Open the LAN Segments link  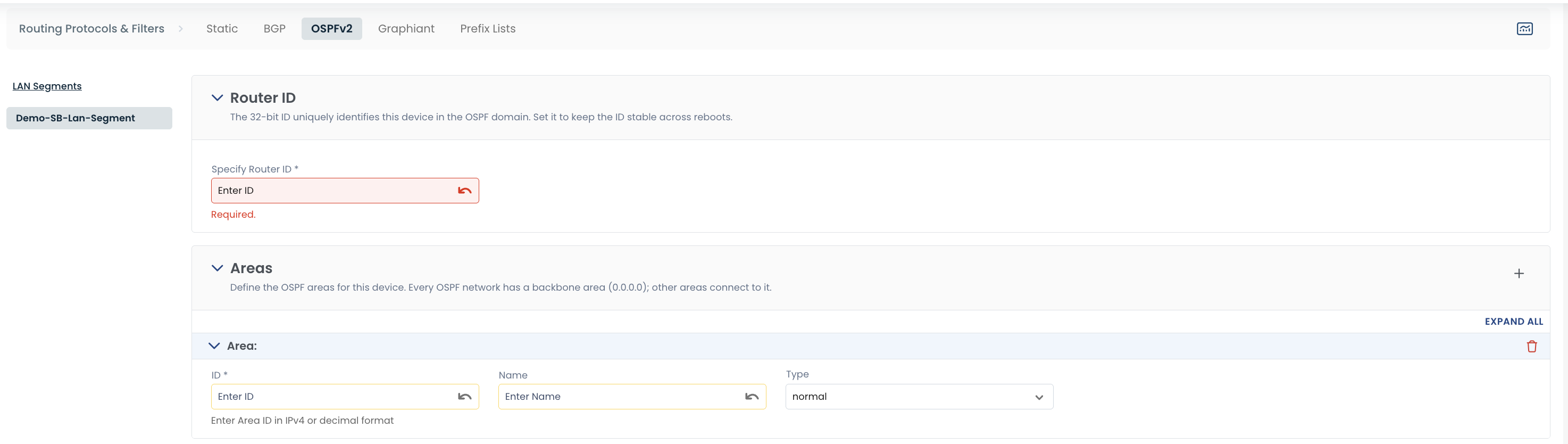coord(47,86)
